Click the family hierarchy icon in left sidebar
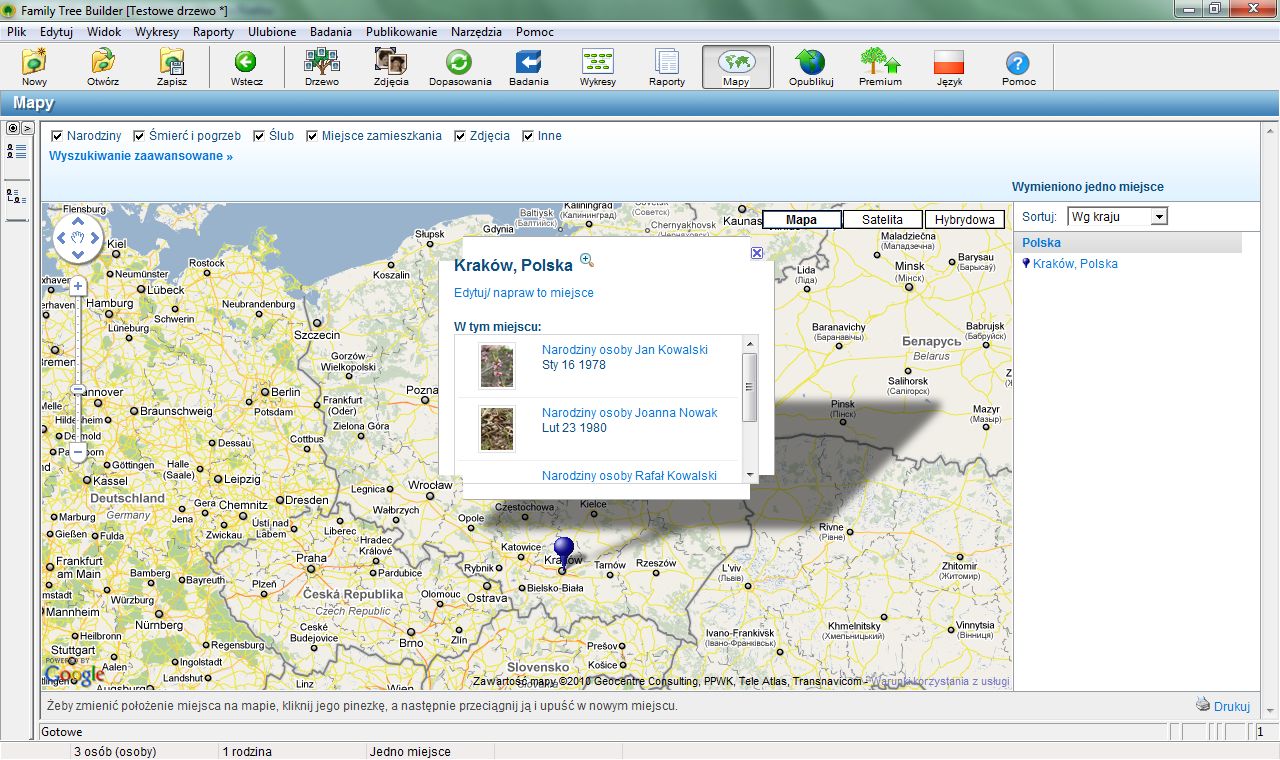 coord(16,196)
